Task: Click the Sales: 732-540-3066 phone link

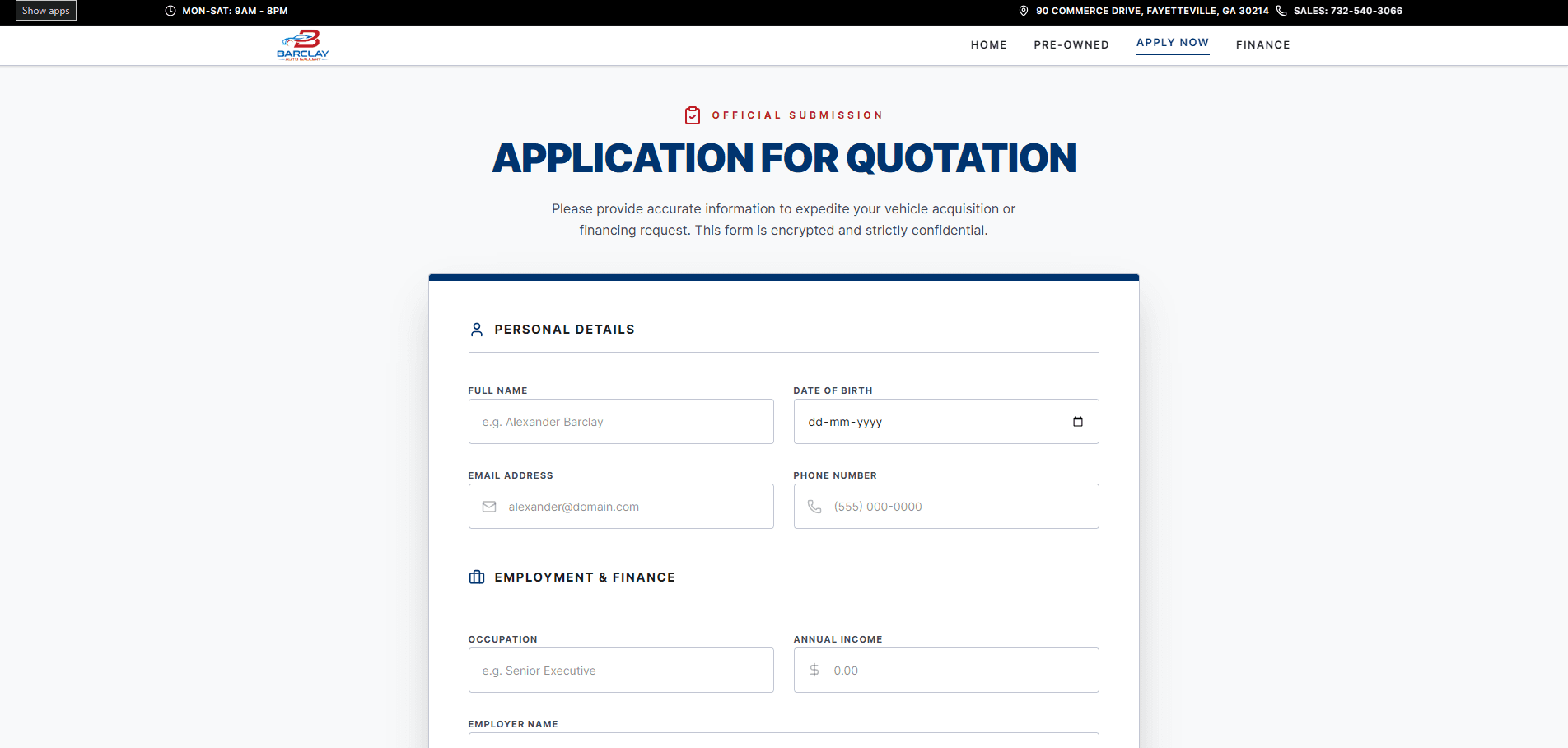Action: [1347, 11]
